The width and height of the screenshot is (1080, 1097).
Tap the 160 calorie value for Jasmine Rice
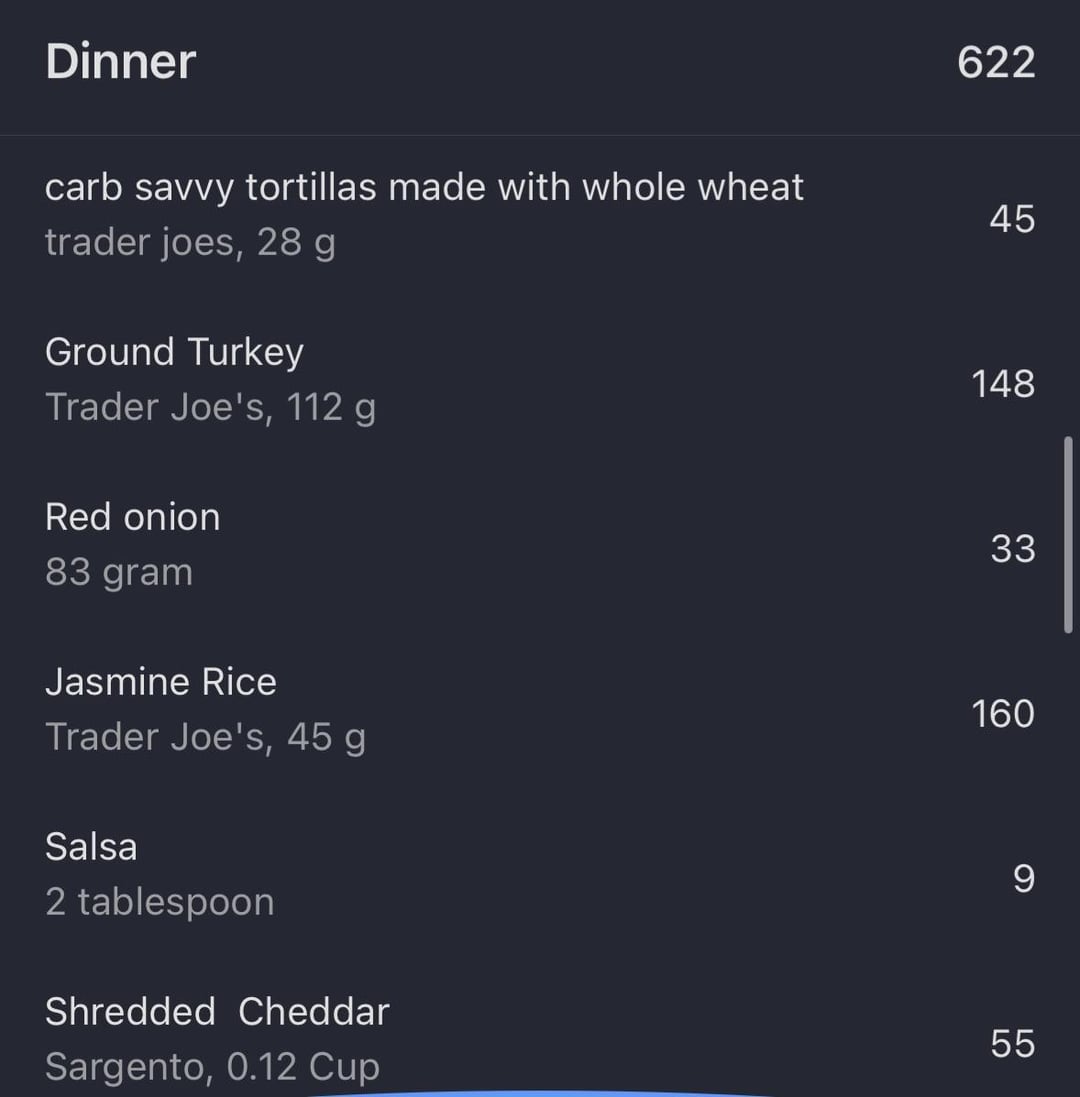tap(1003, 714)
